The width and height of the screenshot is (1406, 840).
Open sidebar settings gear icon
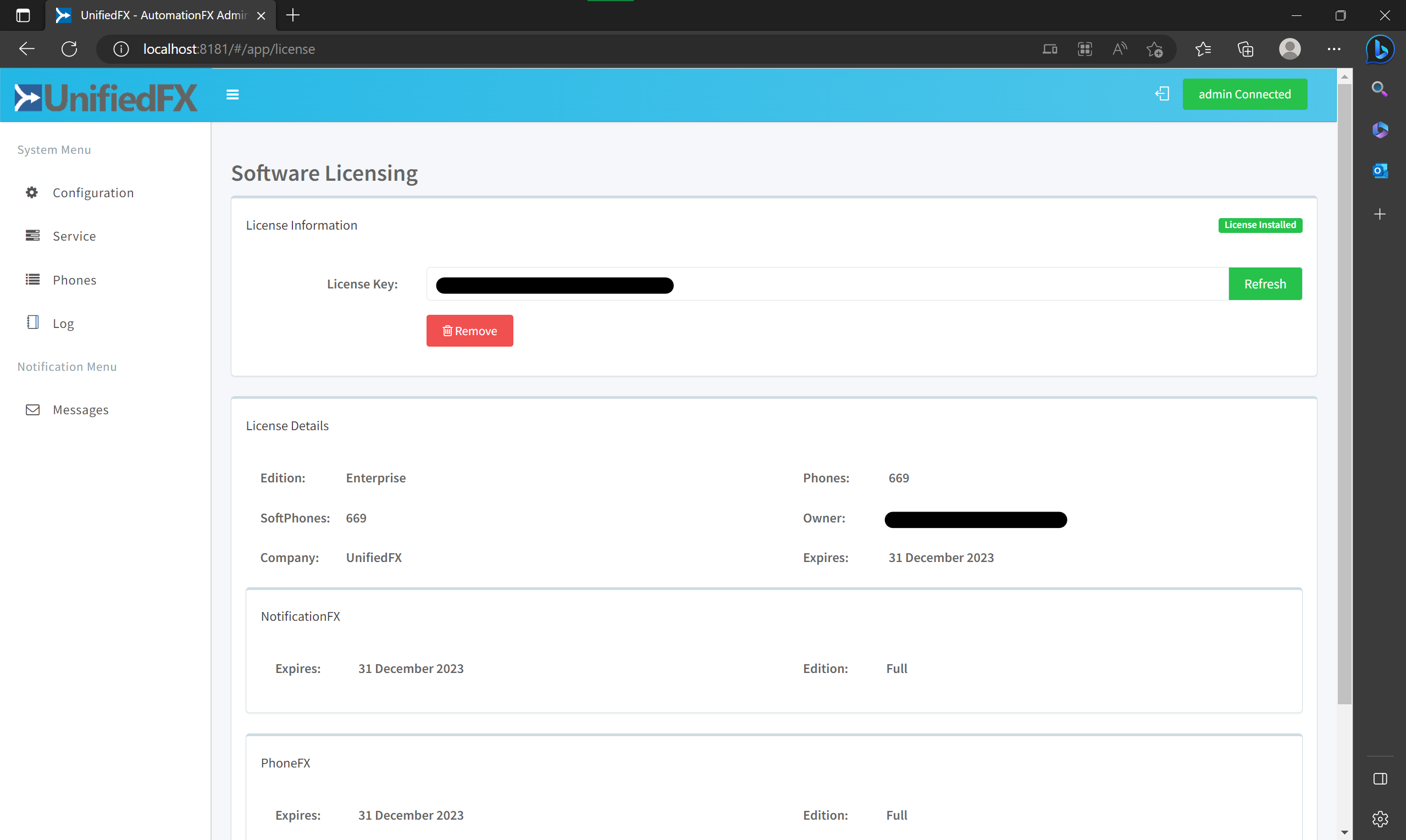tap(1380, 819)
